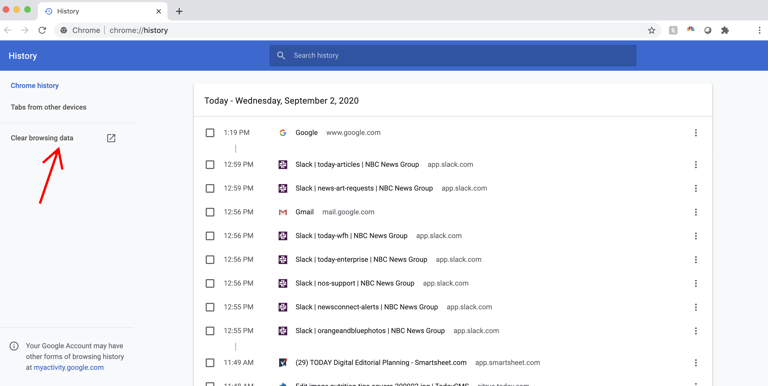768x386 pixels.
Task: Close the History tab
Action: coord(159,11)
